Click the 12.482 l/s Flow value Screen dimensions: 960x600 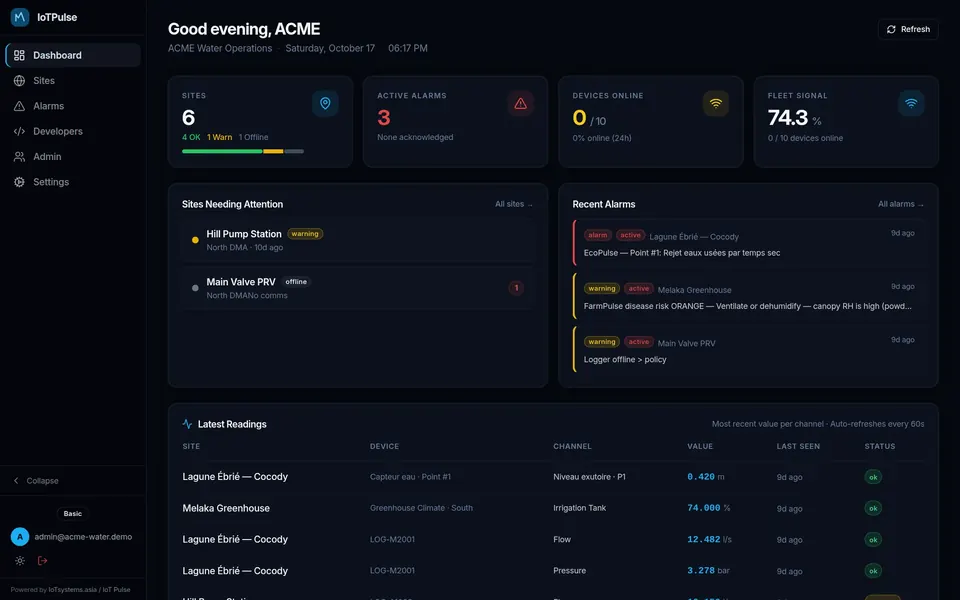[x=710, y=539]
